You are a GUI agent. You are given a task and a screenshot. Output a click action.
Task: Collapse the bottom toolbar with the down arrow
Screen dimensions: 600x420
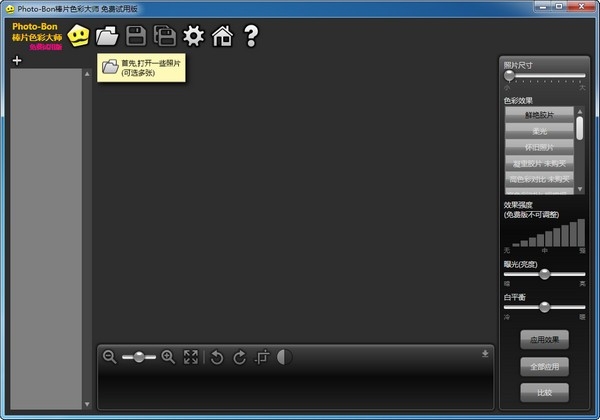[485, 353]
